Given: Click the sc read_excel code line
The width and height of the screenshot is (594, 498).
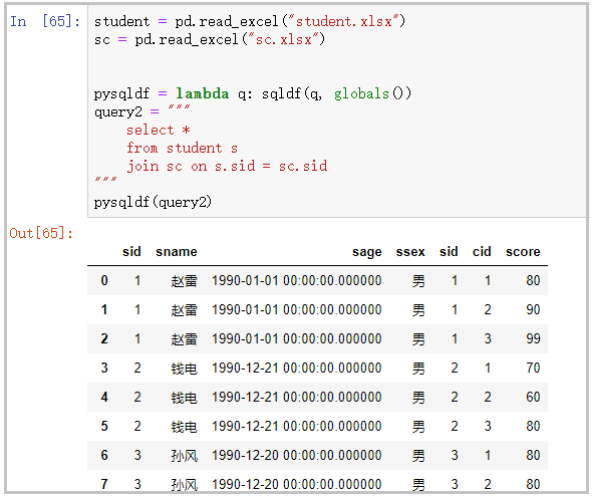Looking at the screenshot, I should (209, 39).
